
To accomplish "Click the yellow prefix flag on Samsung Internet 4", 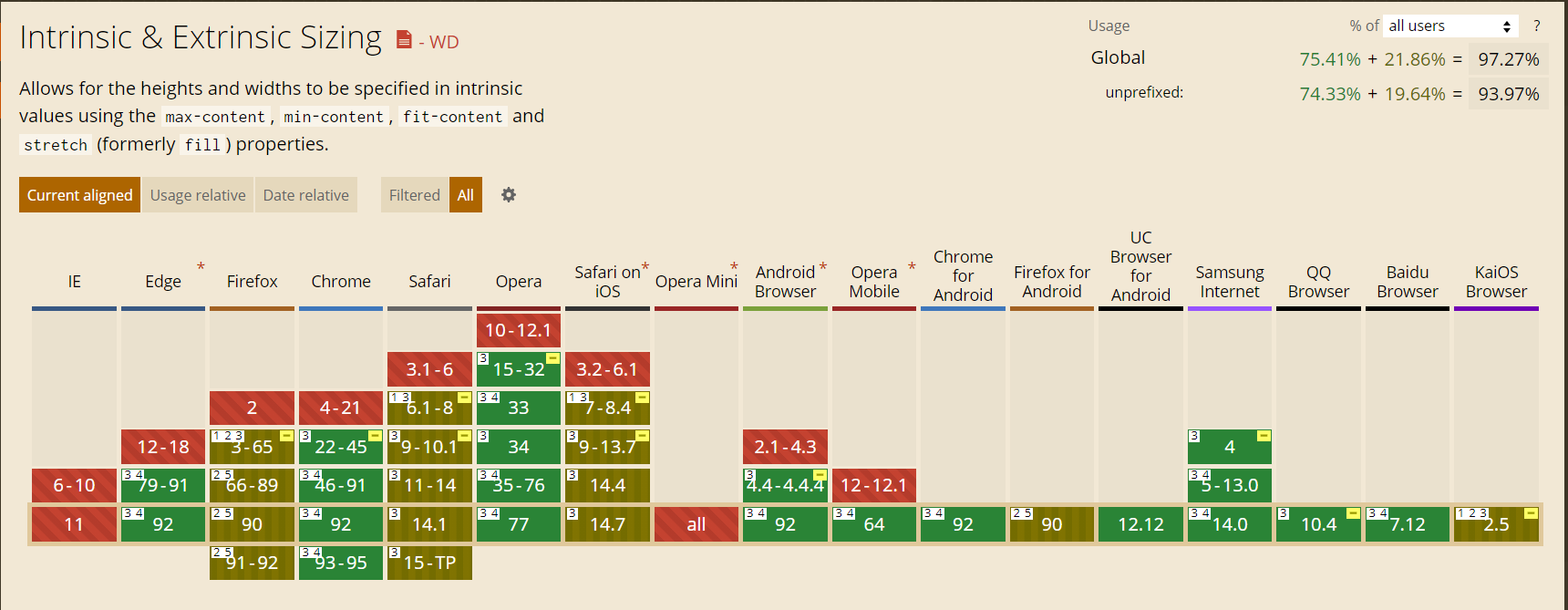I will [x=1264, y=436].
